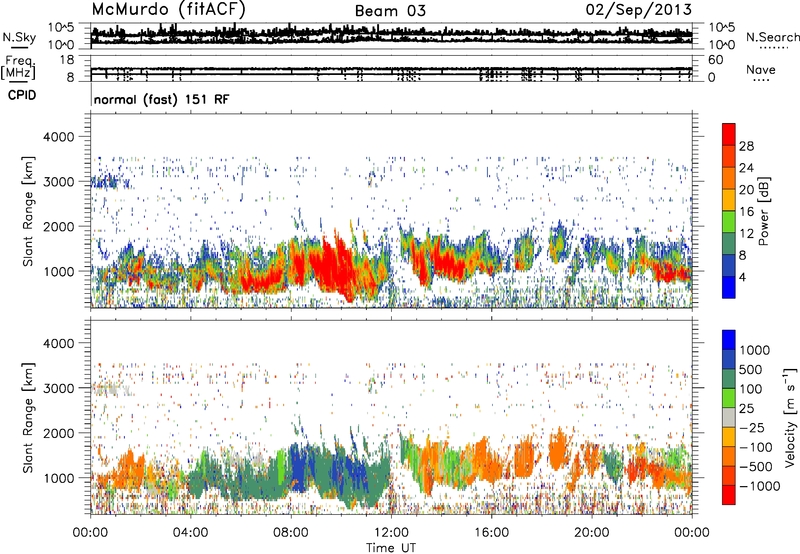Image resolution: width=800 pixels, height=554 pixels.
Task: Click the 'N.Search' legend label
Action: pyautogui.click(x=773, y=37)
